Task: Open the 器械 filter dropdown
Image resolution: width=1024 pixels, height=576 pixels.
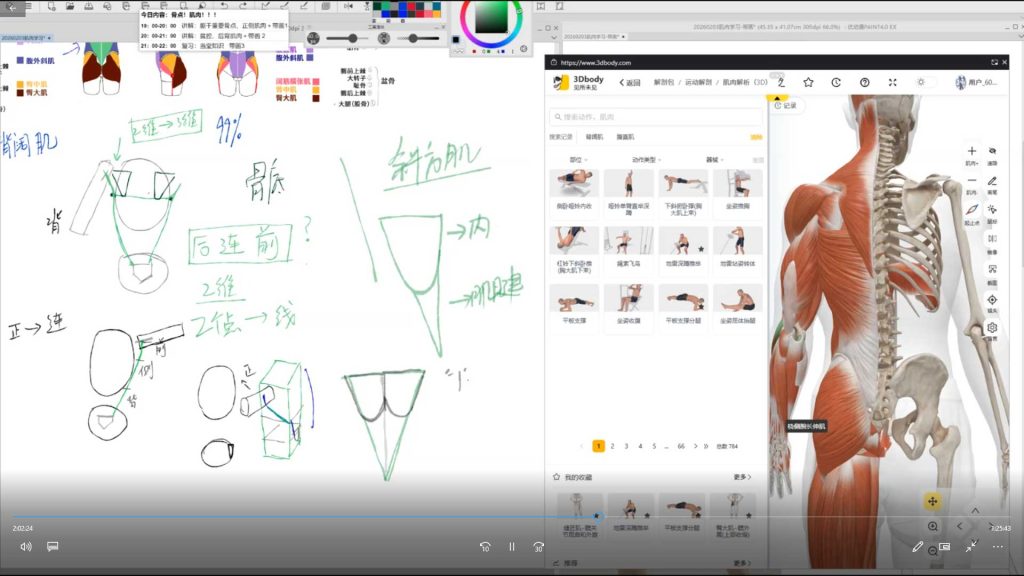Action: 714,160
